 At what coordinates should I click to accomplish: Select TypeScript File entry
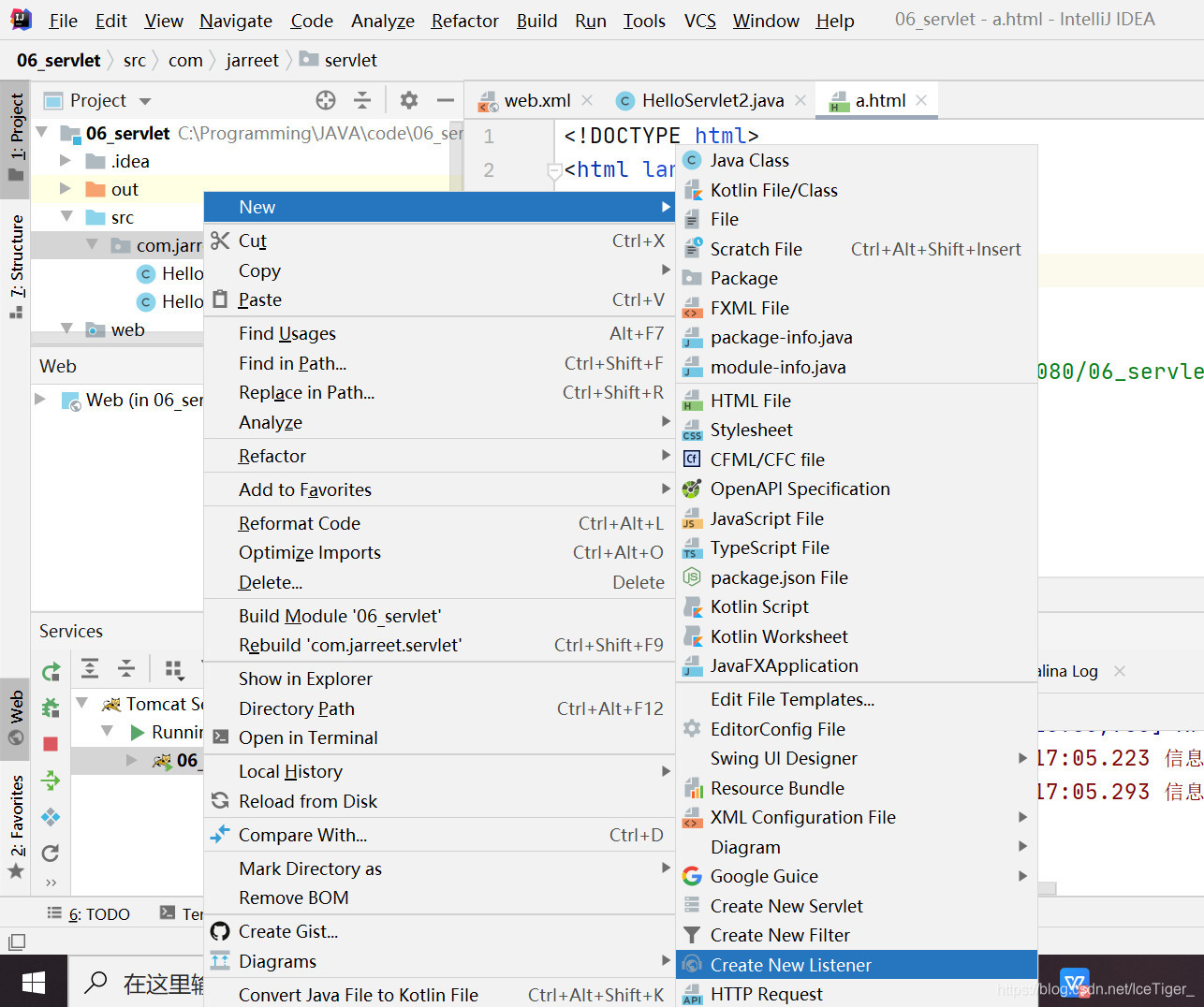[857, 547]
